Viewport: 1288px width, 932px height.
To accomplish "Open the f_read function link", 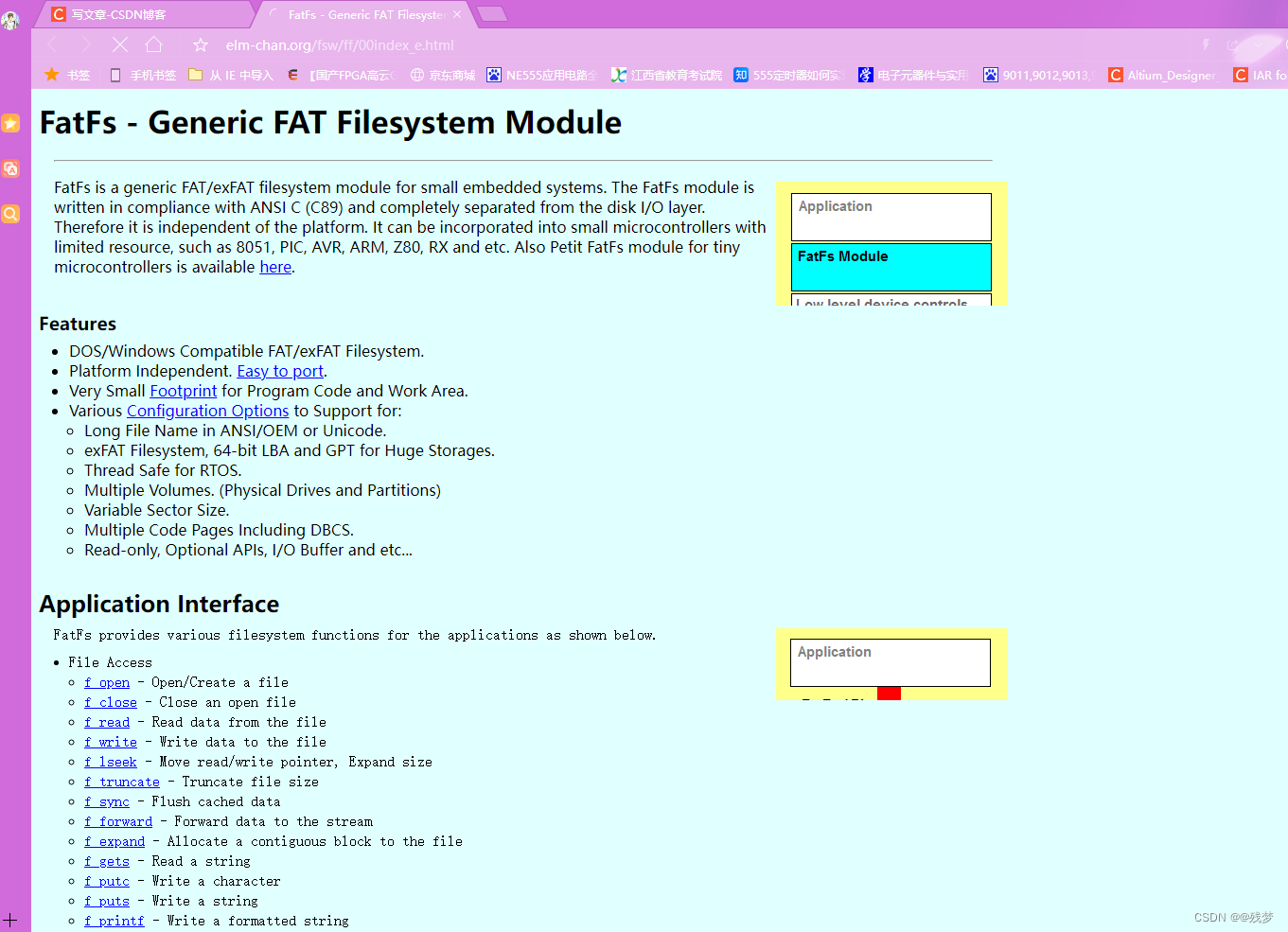I will pyautogui.click(x=107, y=722).
